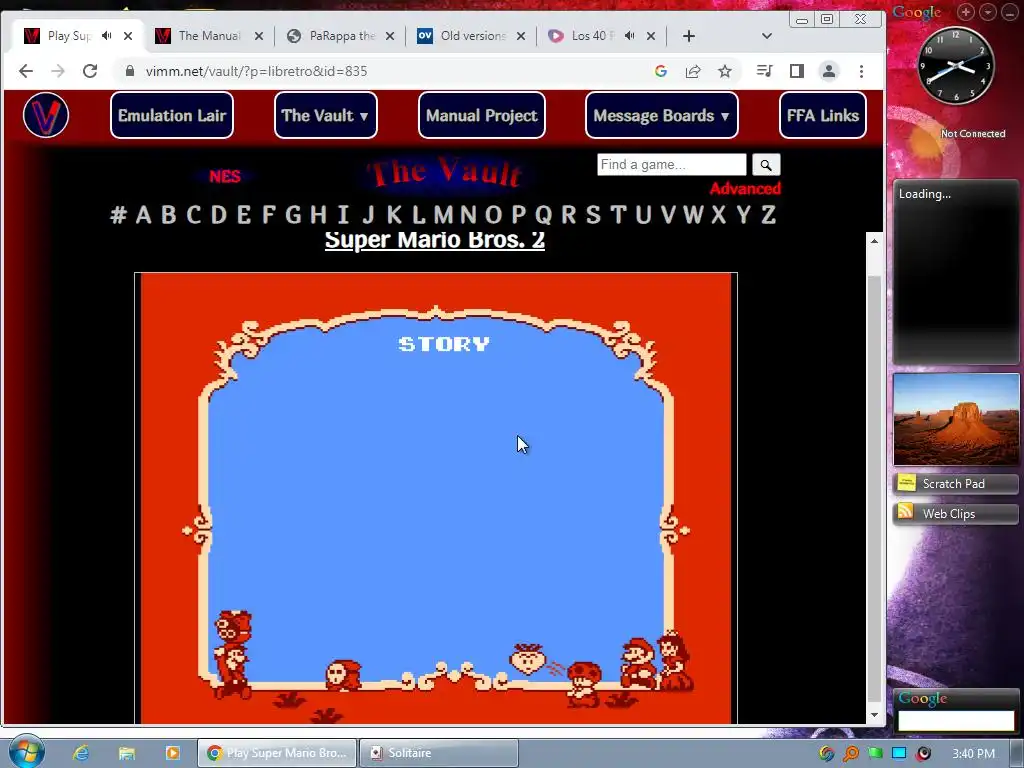This screenshot has width=1024, height=768.
Task: Expand The Vault dropdown menu
Action: (x=325, y=115)
